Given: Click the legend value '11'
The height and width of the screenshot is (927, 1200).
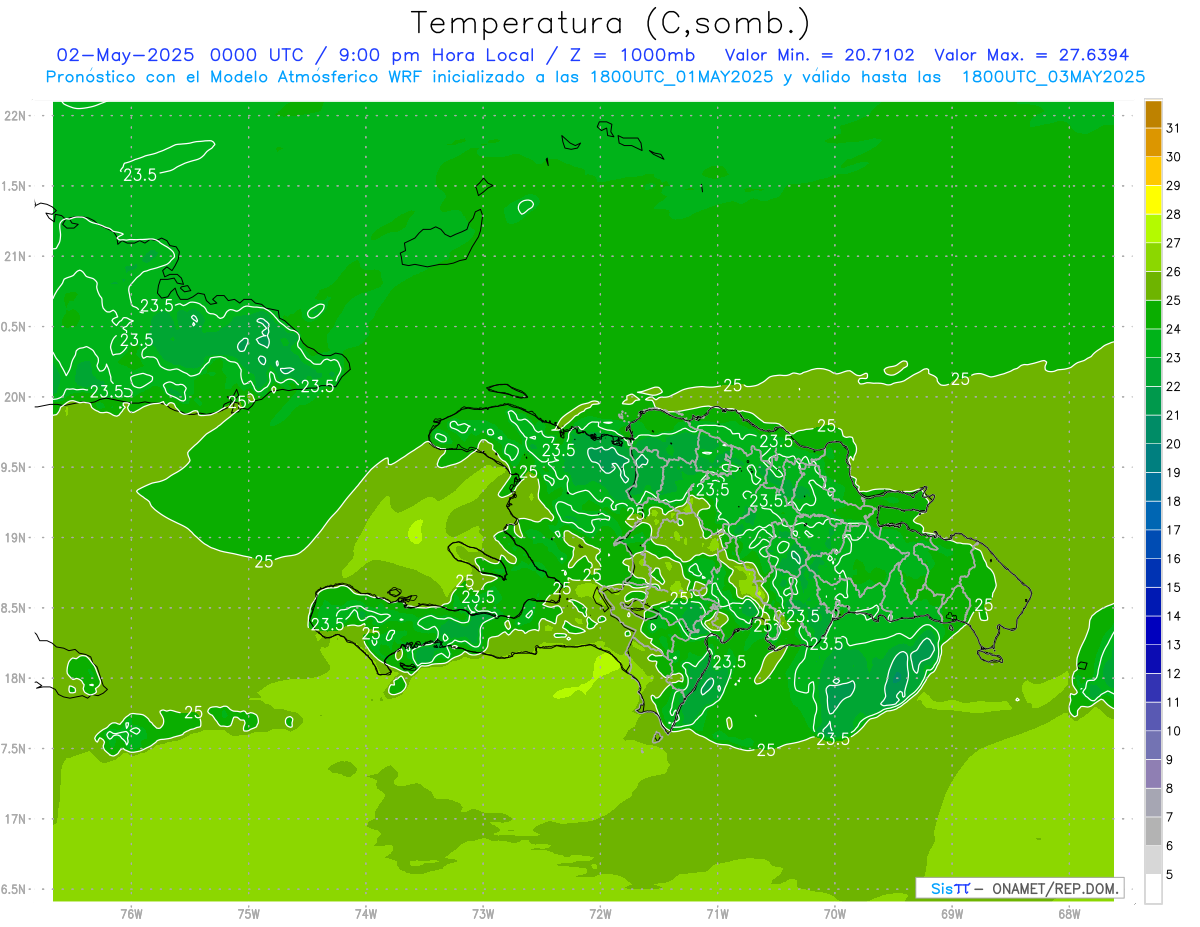Looking at the screenshot, I should (x=1173, y=702).
